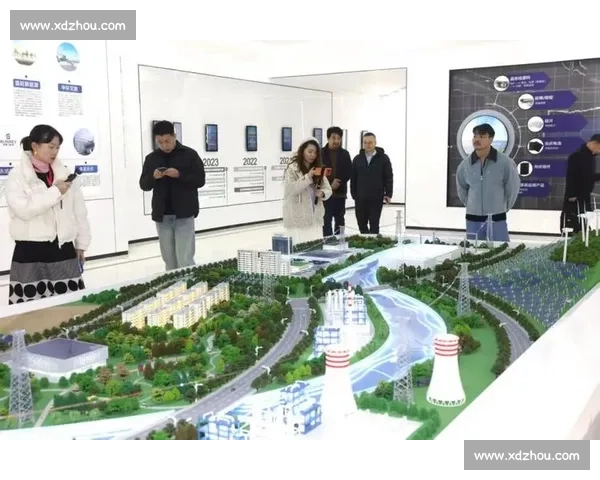Screen dimensions: 600x480
Task: Select the yellow apartment blocks in the model
Action: click(x=176, y=305)
